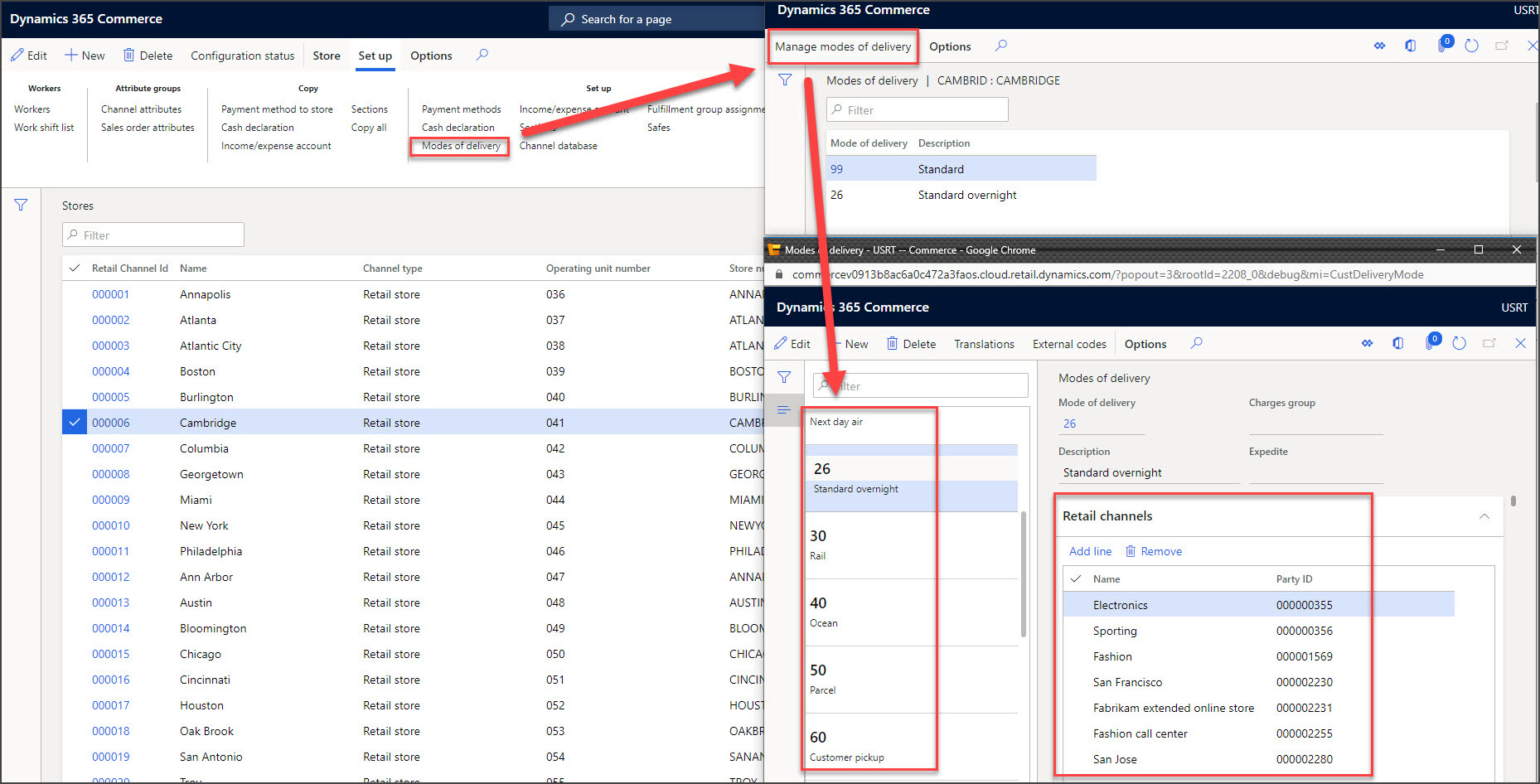Click Workers under the Workers group
The image size is (1540, 784).
(x=32, y=109)
